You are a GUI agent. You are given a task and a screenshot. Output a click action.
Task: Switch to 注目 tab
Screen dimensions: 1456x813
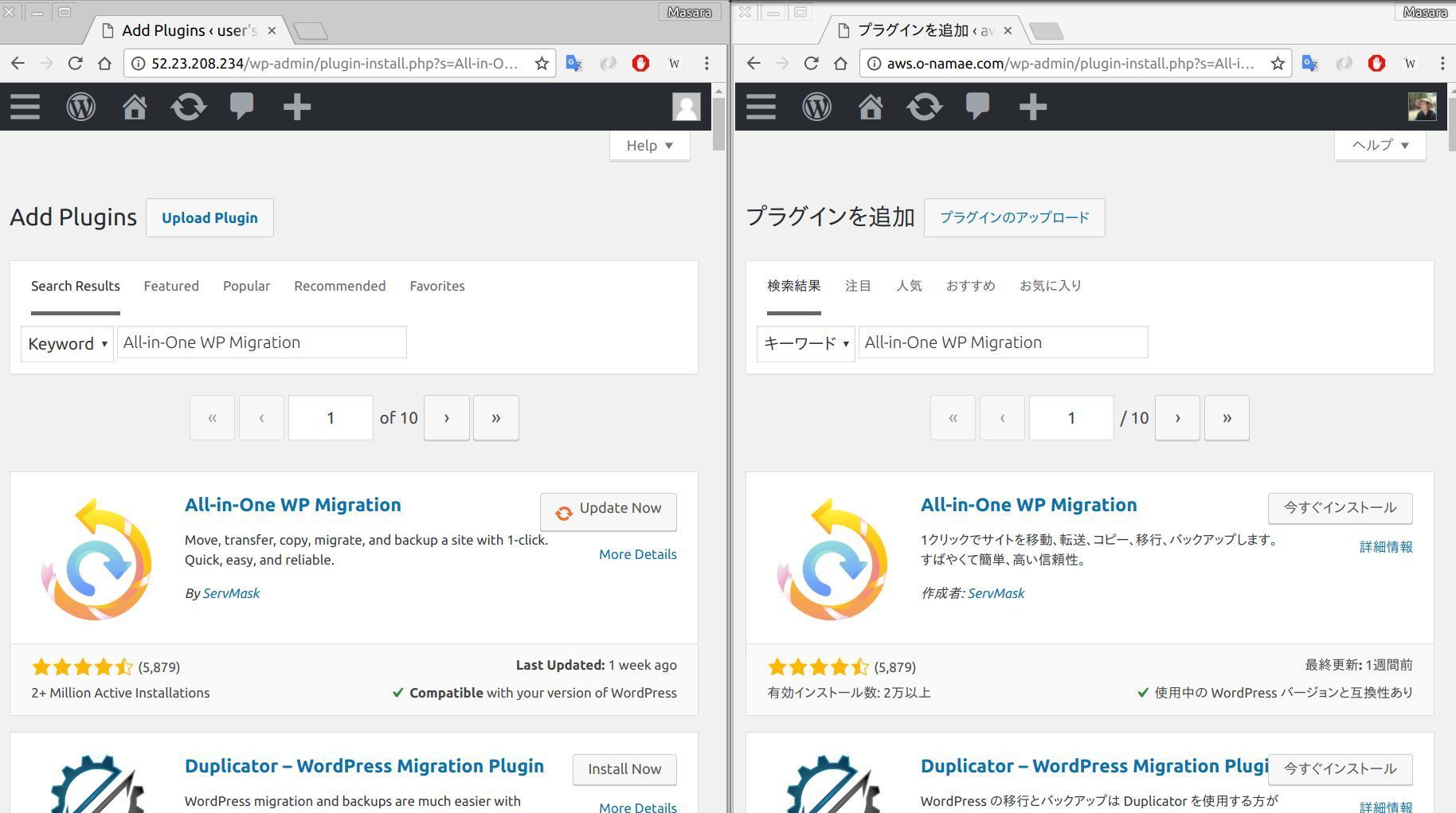[858, 286]
